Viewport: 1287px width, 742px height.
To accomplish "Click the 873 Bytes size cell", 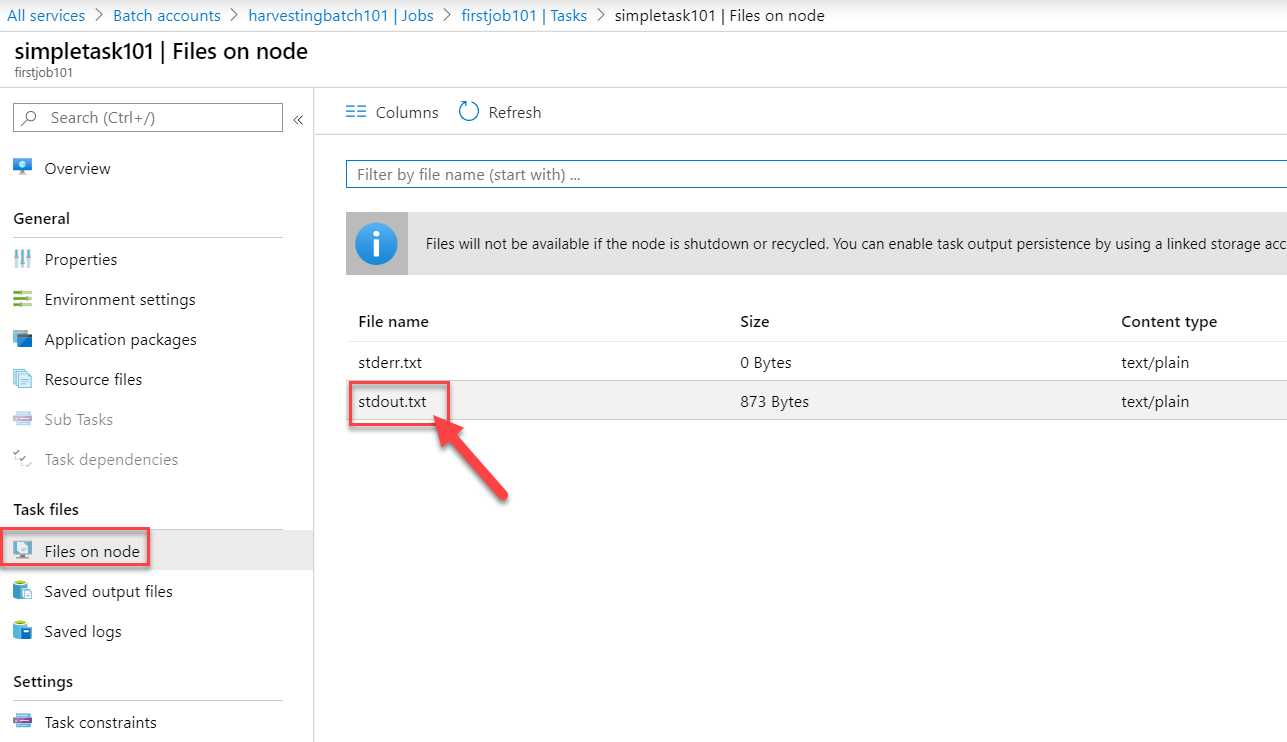I will coord(774,401).
